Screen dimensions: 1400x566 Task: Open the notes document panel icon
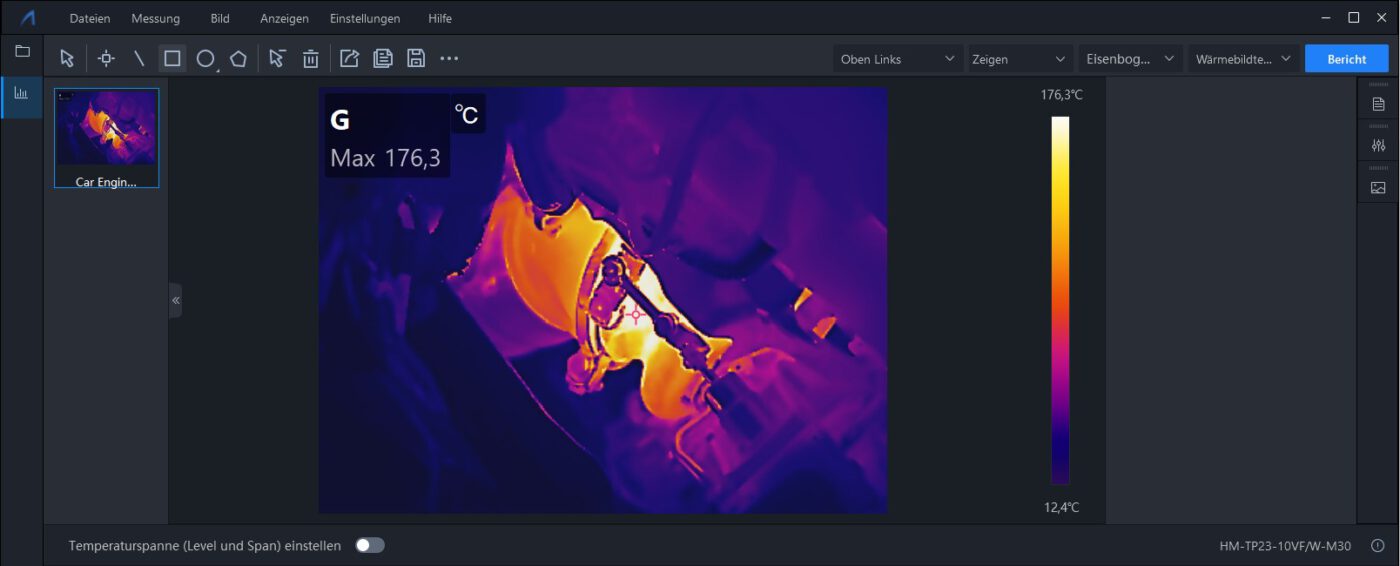pyautogui.click(x=1378, y=104)
